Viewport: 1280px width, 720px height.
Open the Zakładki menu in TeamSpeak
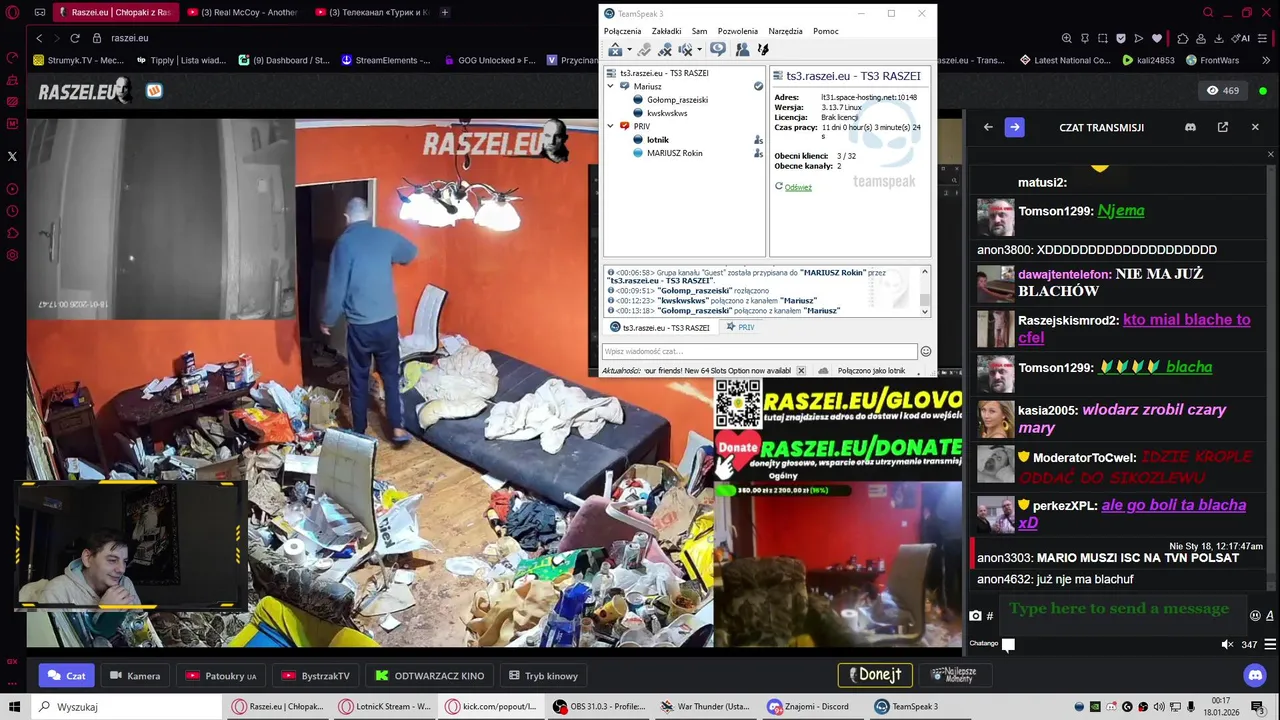tap(666, 31)
